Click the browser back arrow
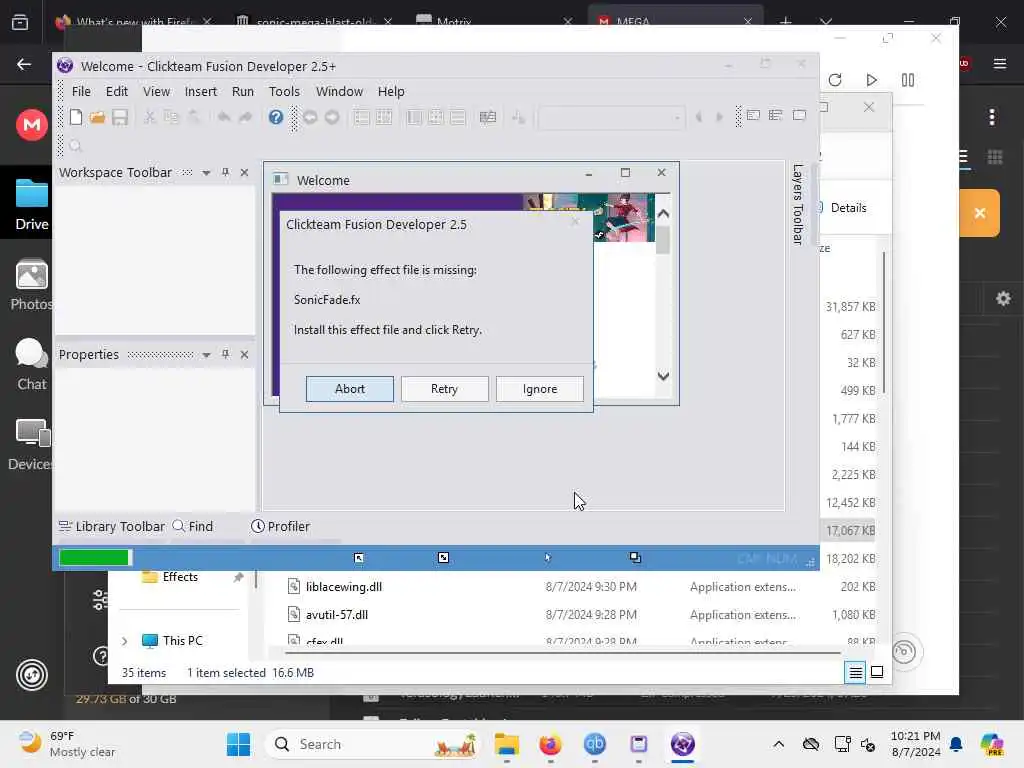 click(x=24, y=64)
